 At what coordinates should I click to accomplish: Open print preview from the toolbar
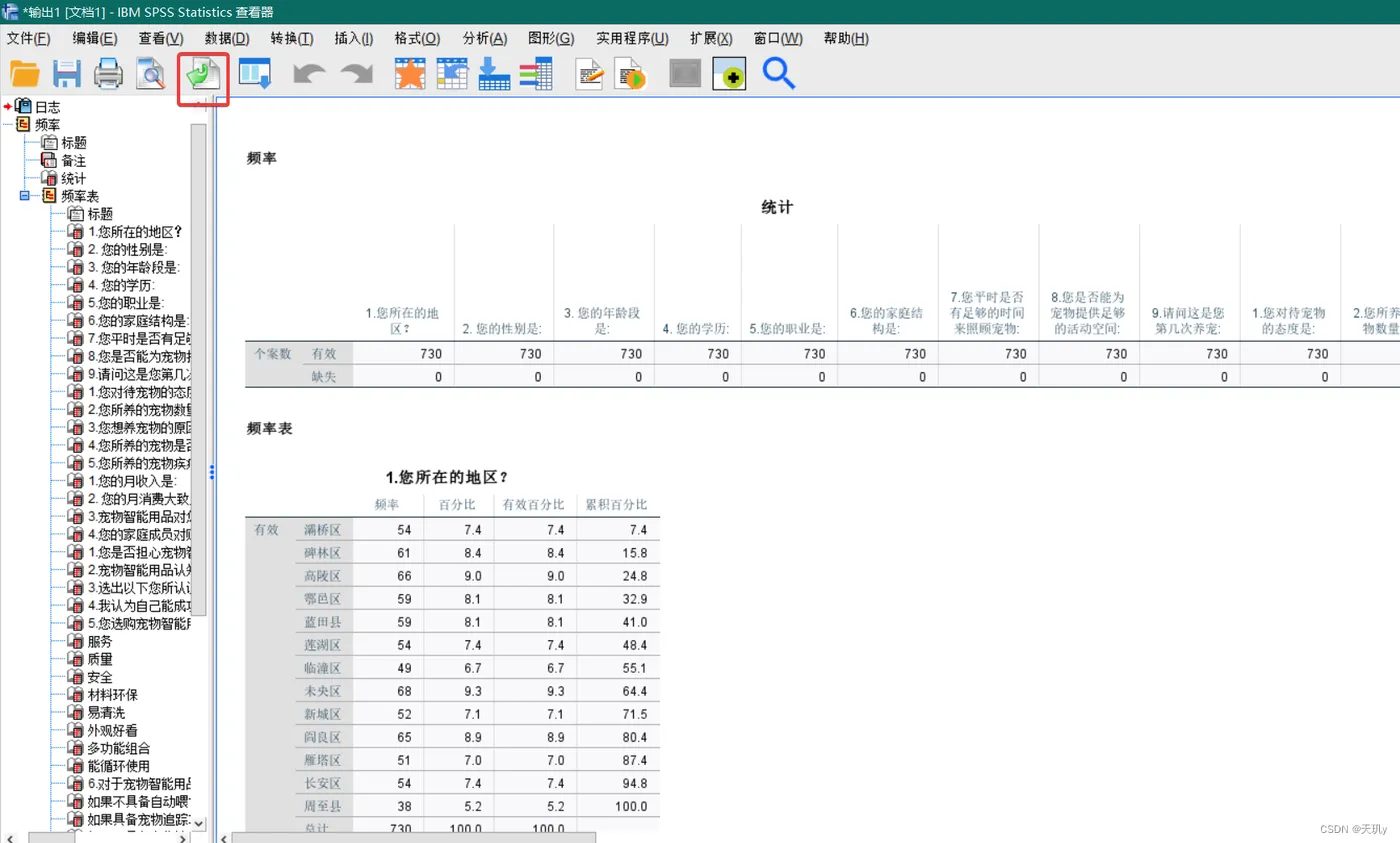coord(150,74)
